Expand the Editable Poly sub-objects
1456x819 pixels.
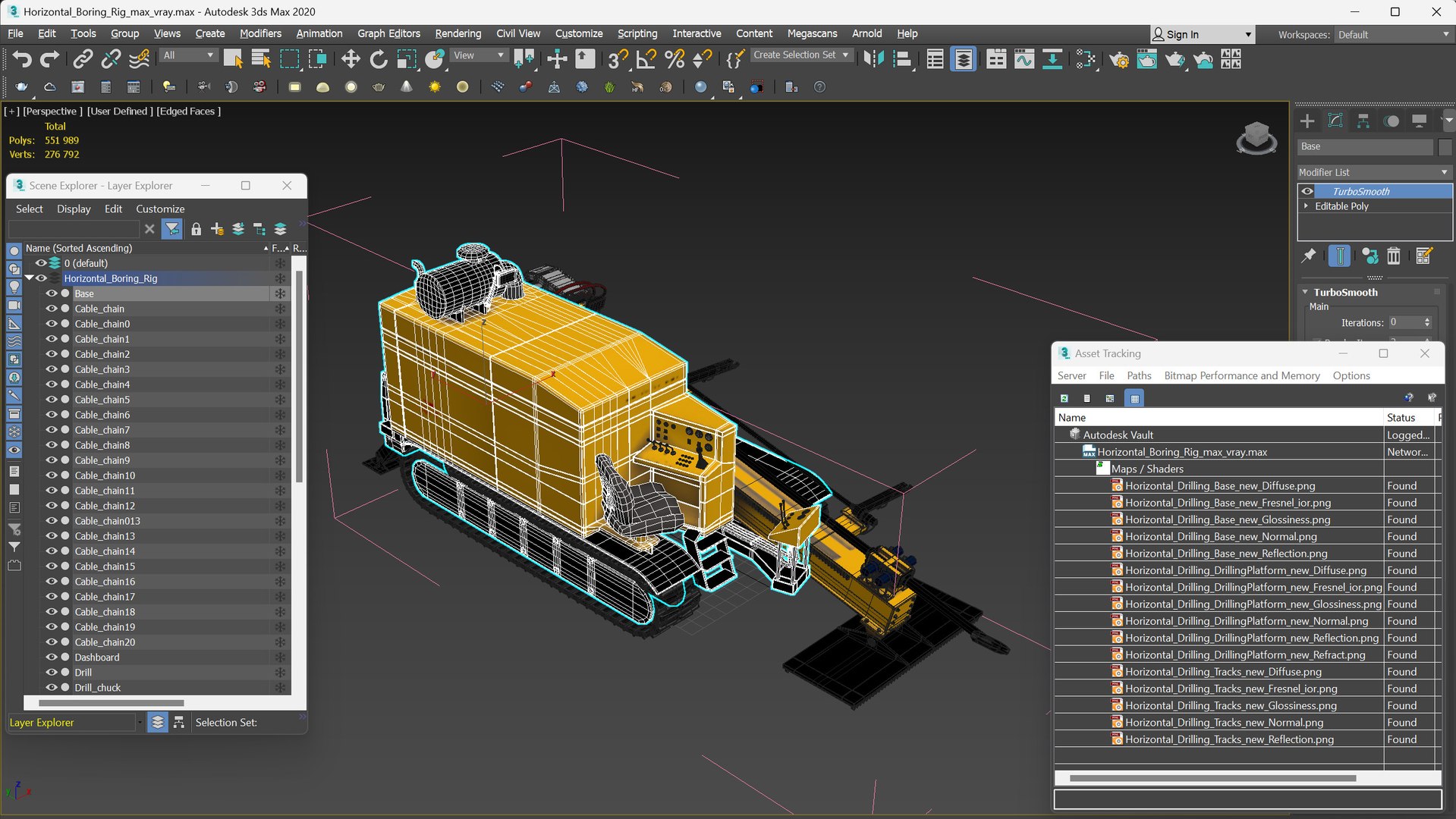1306,206
